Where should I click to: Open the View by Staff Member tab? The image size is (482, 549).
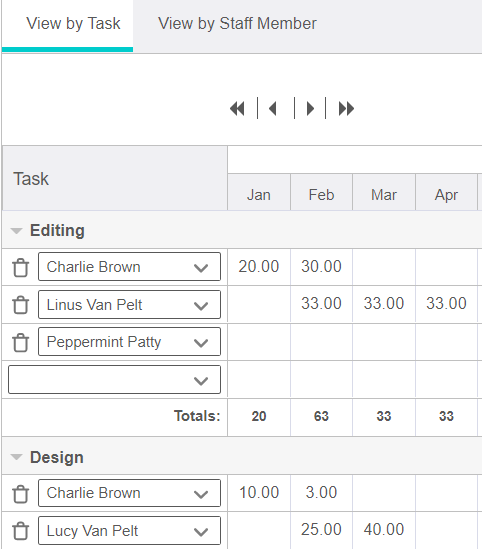[237, 24]
